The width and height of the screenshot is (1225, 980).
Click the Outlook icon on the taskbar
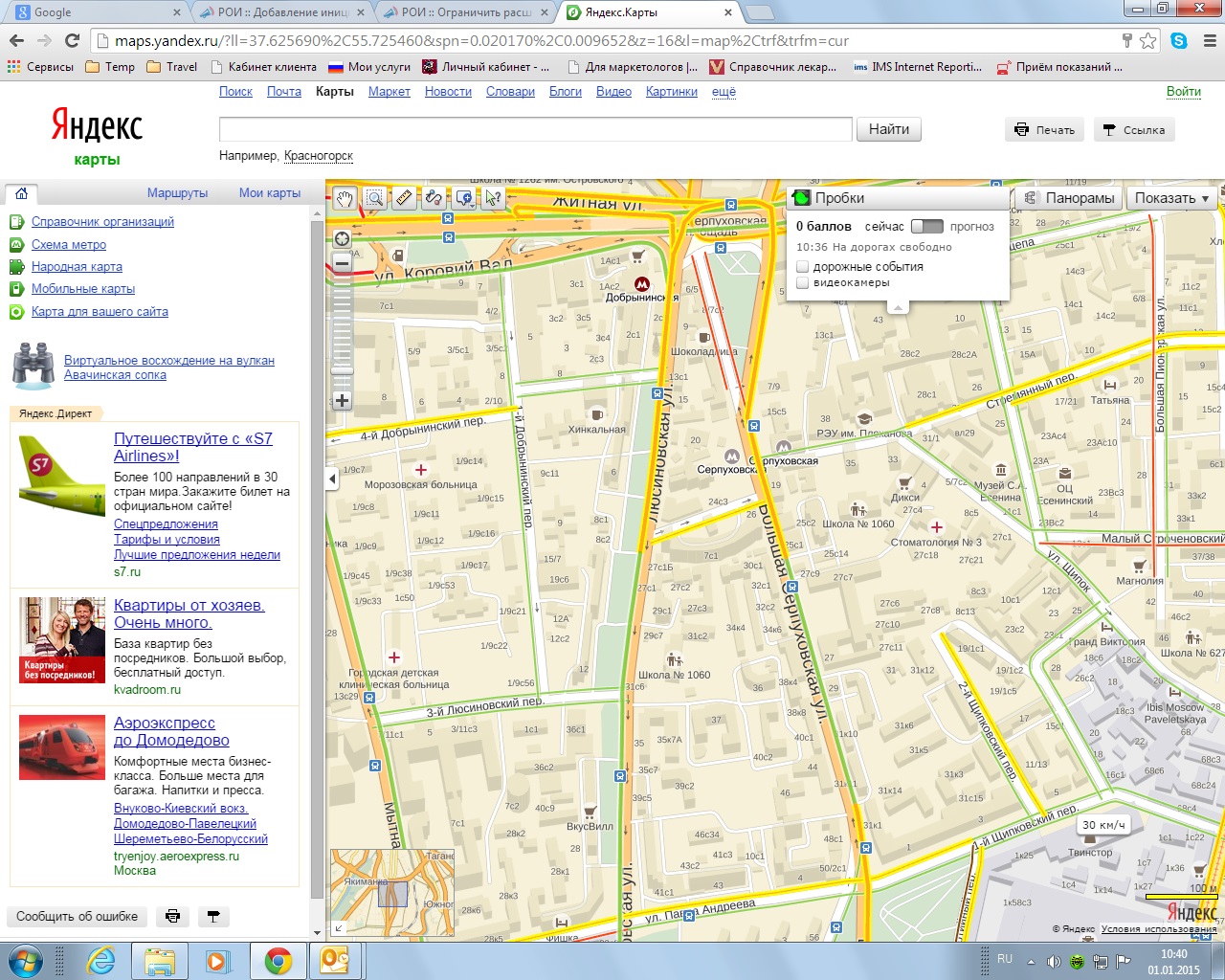pyautogui.click(x=336, y=960)
